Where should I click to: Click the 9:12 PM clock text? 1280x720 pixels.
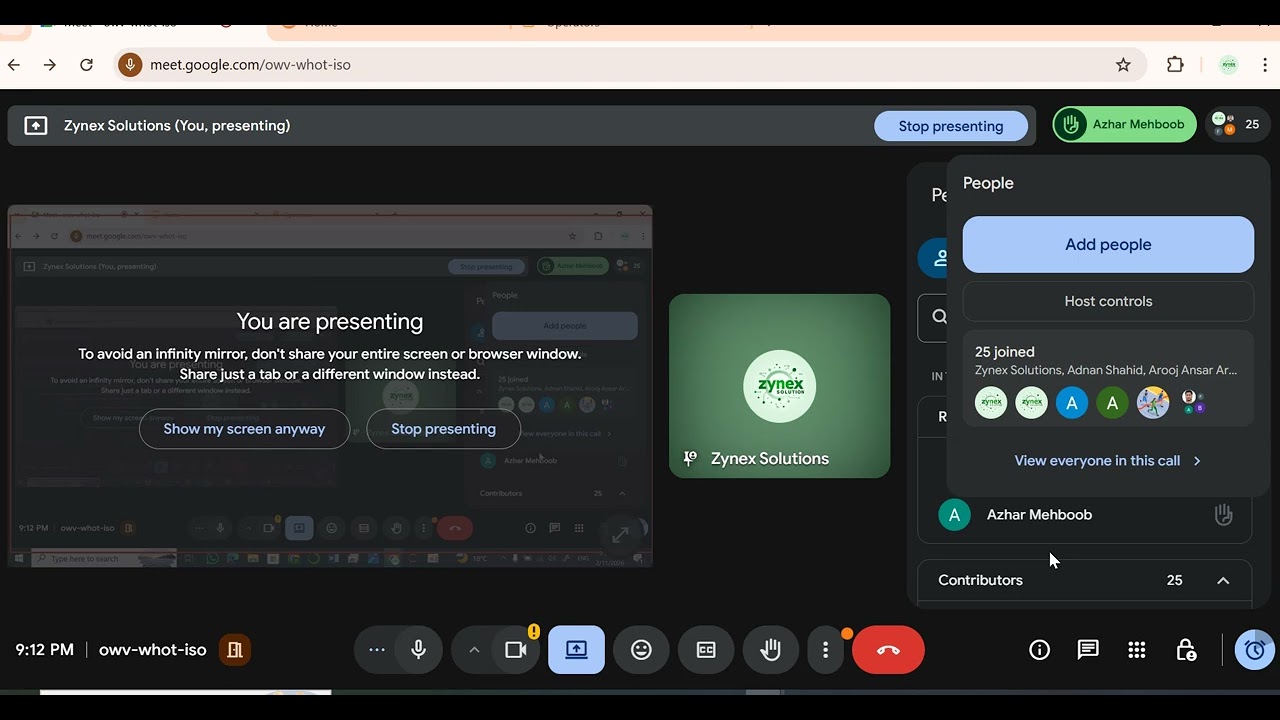pos(45,650)
